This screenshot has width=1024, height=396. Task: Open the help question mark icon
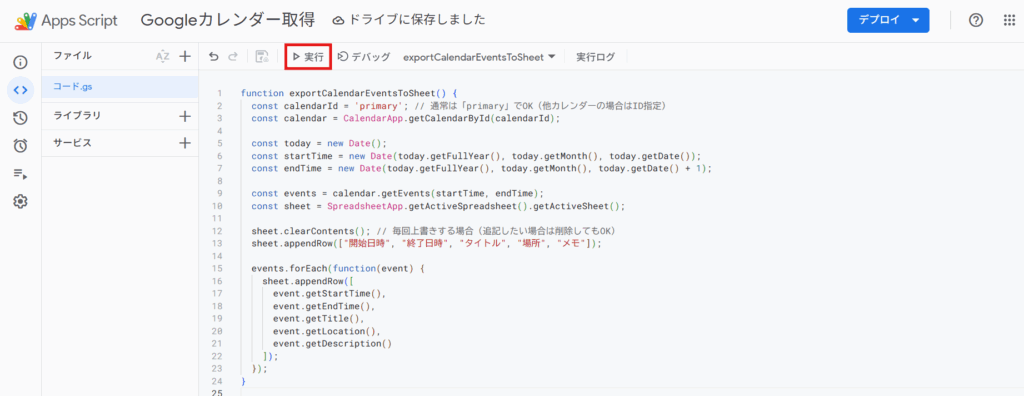976,20
